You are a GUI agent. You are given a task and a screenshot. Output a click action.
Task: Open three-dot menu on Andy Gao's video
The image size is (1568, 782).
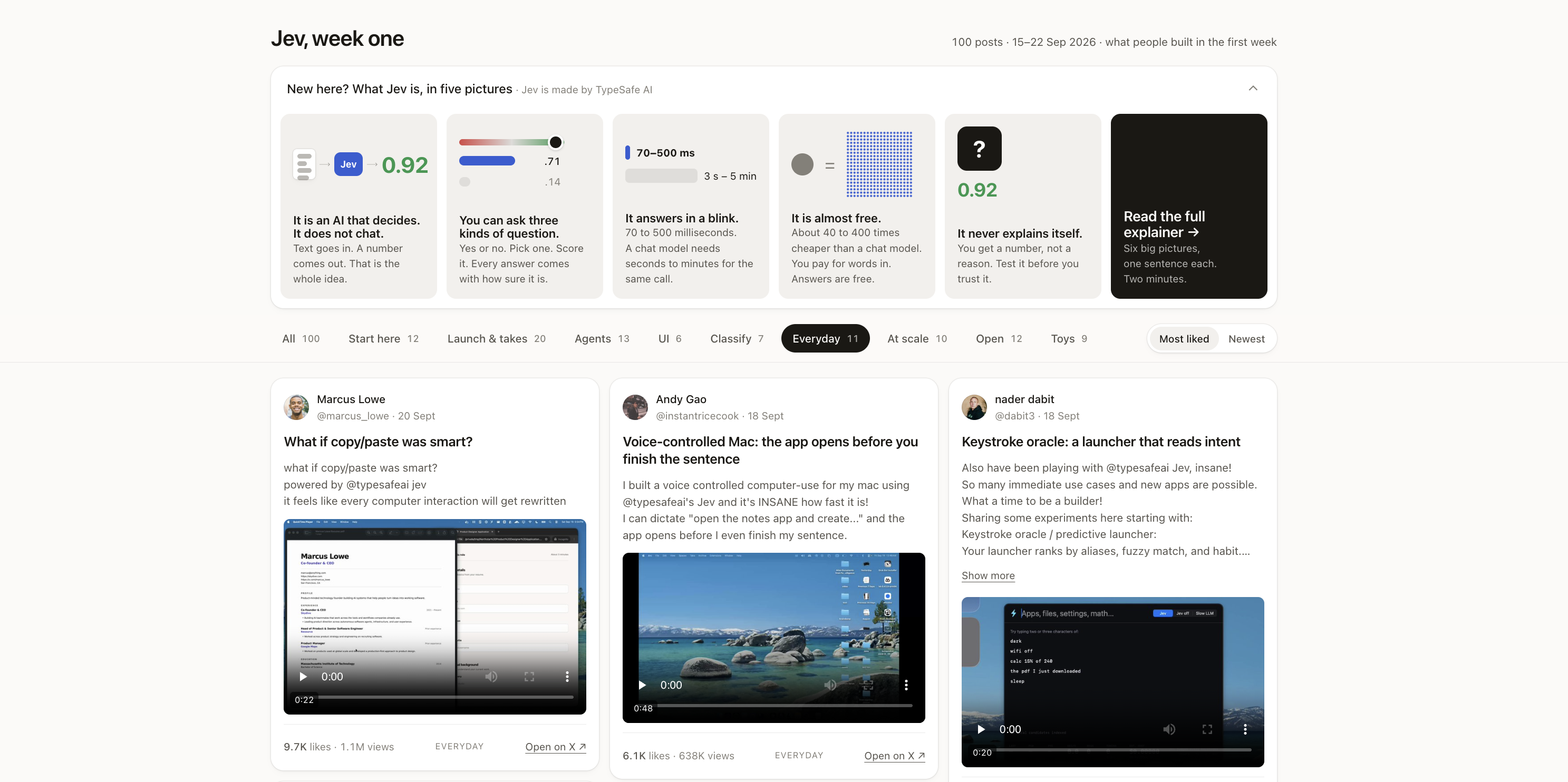point(906,685)
